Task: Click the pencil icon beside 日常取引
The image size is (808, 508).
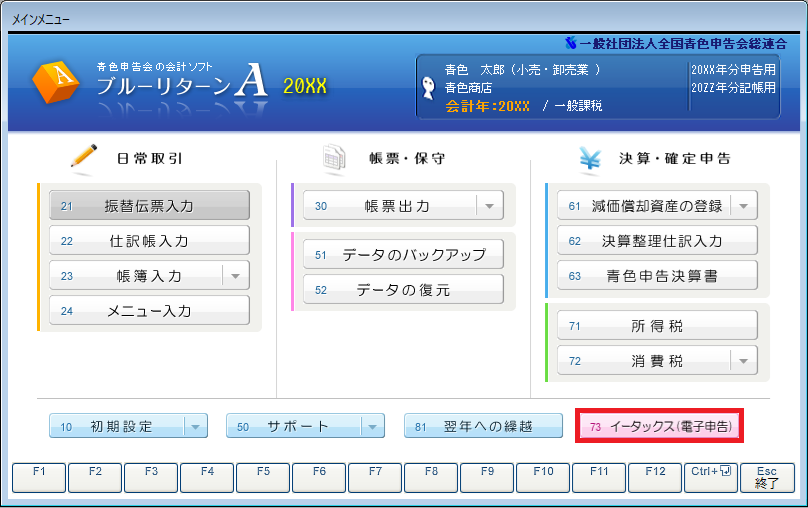Action: pos(83,157)
